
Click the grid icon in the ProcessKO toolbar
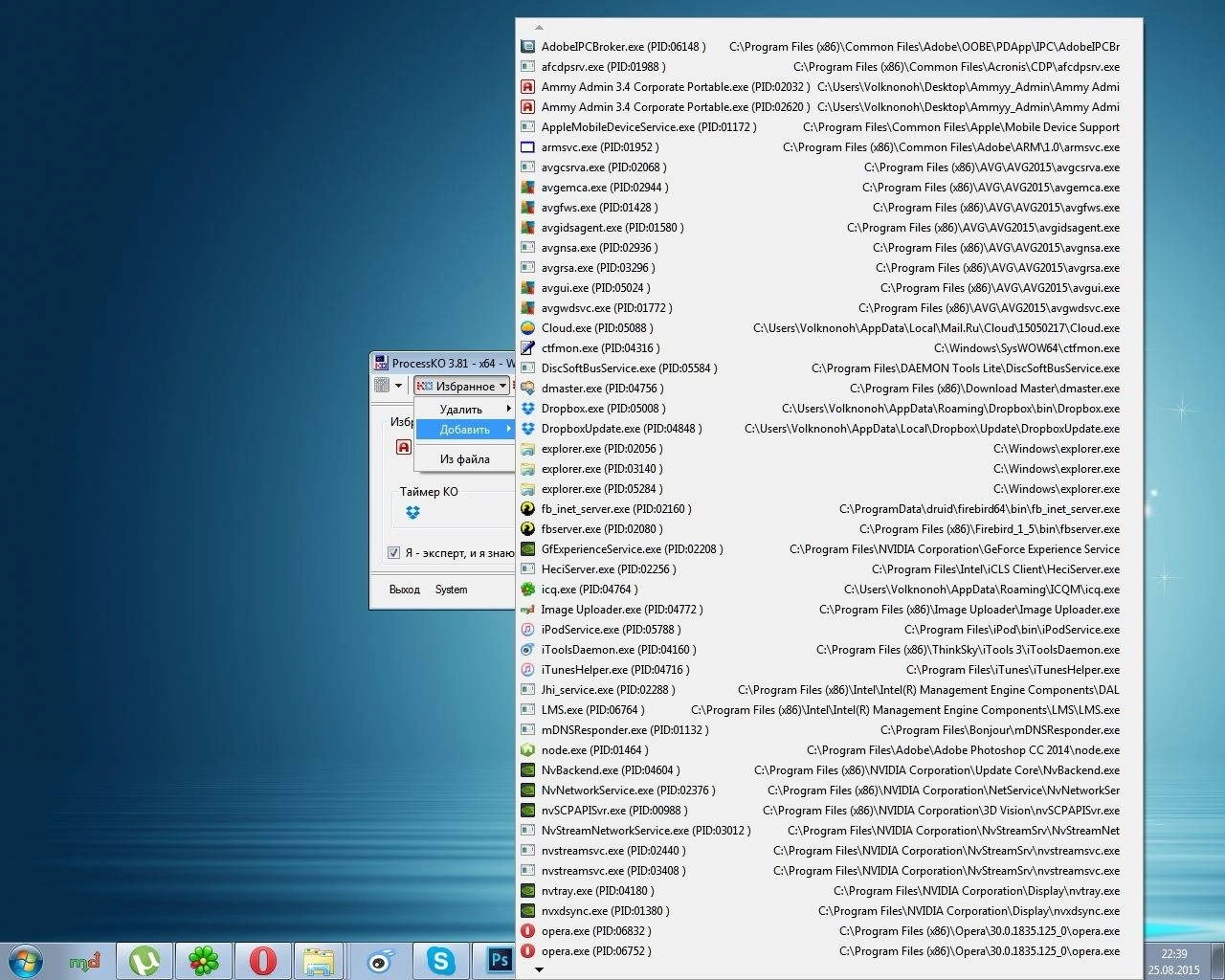coord(382,386)
